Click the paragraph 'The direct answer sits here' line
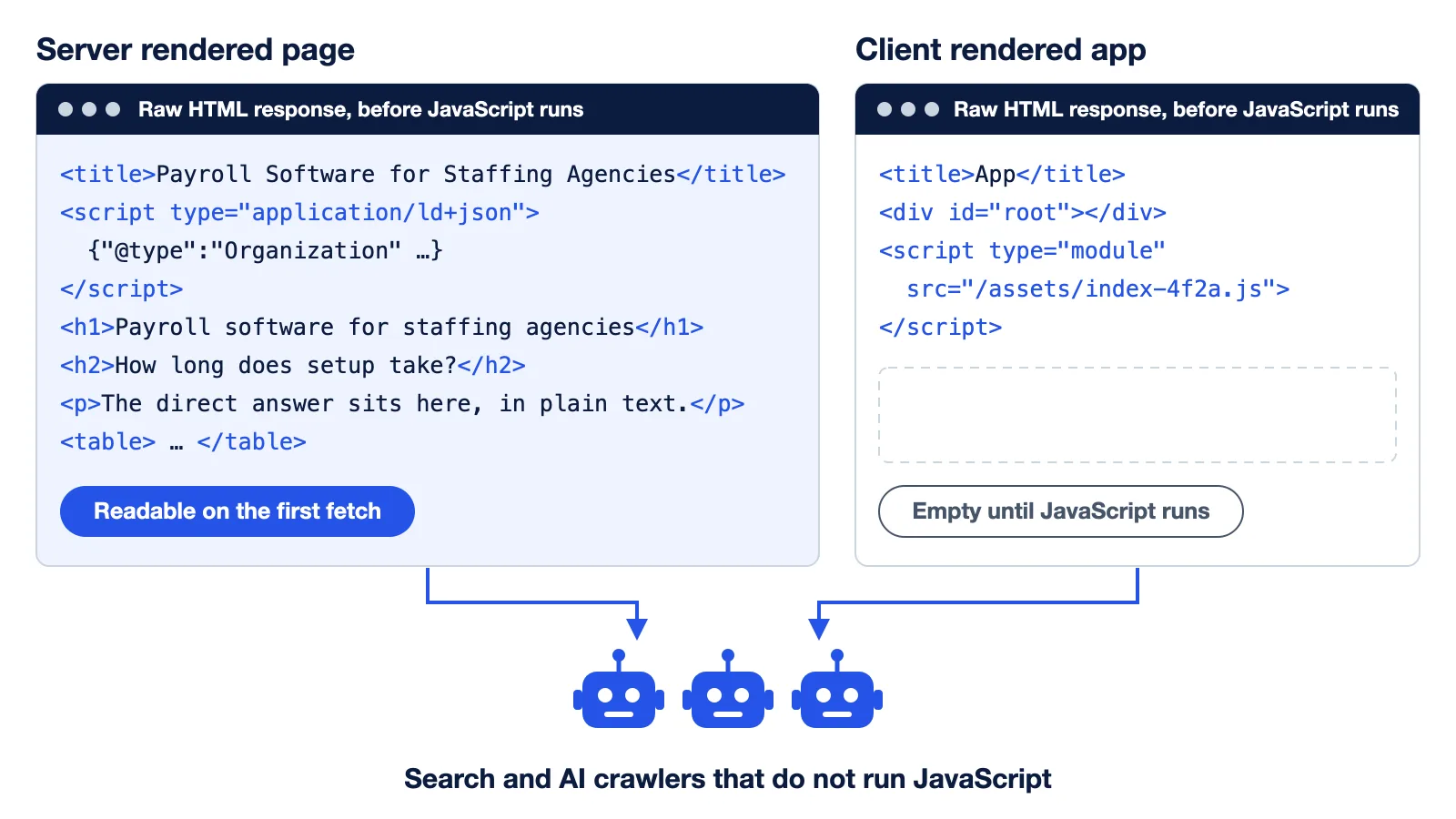This screenshot has width=1456, height=819. pyautogui.click(x=402, y=403)
